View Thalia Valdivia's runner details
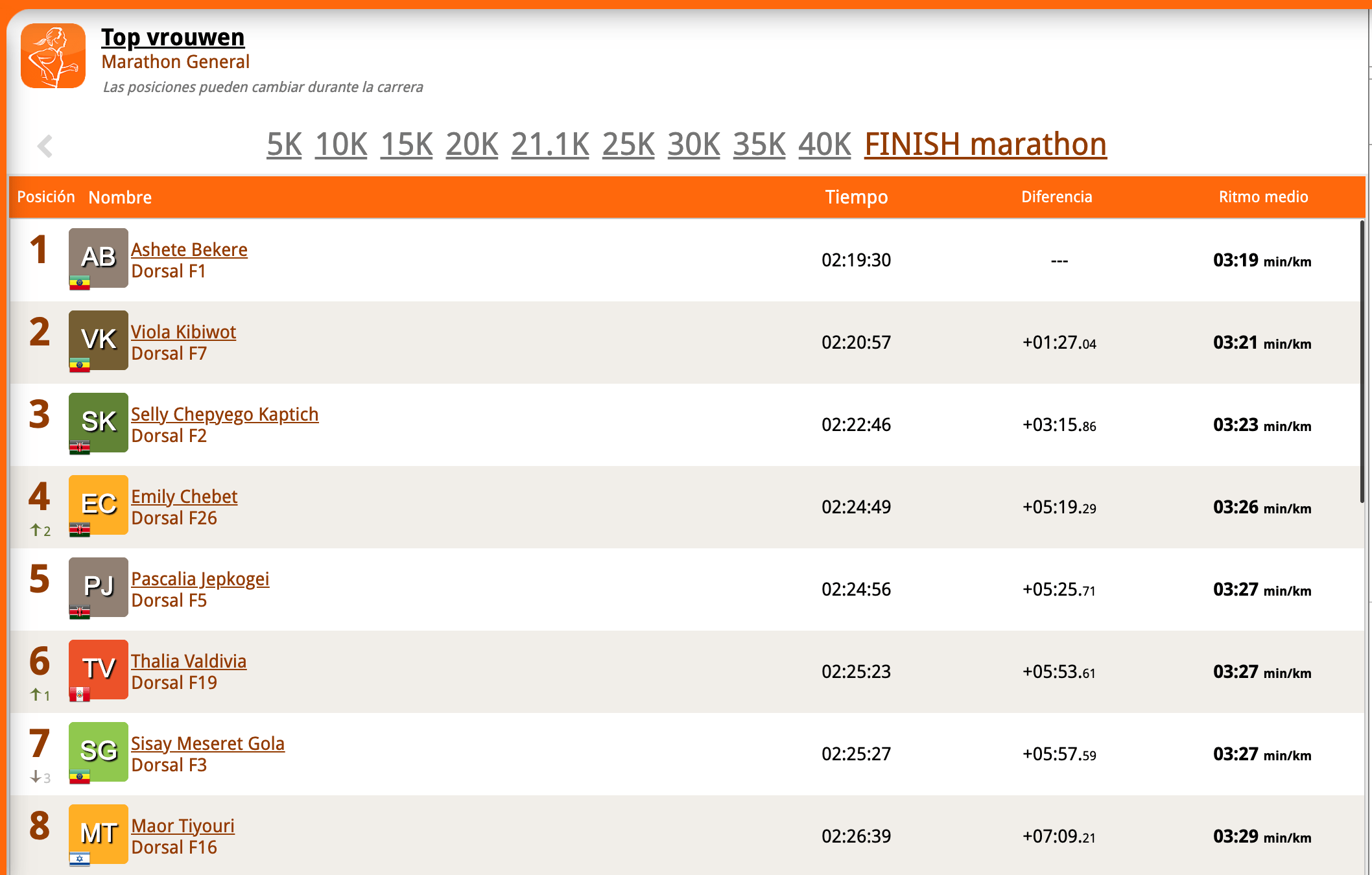1372x875 pixels. coord(189,661)
